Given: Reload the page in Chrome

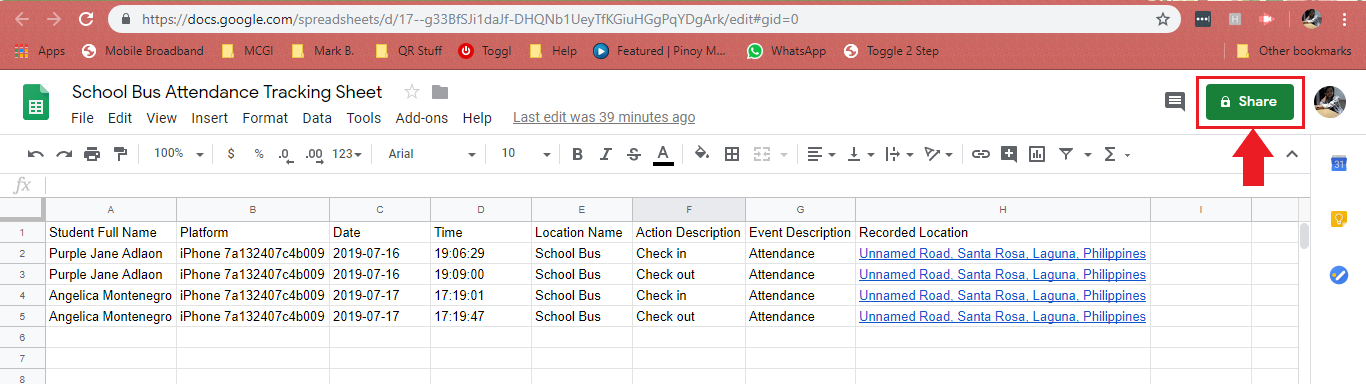Looking at the screenshot, I should click(86, 19).
